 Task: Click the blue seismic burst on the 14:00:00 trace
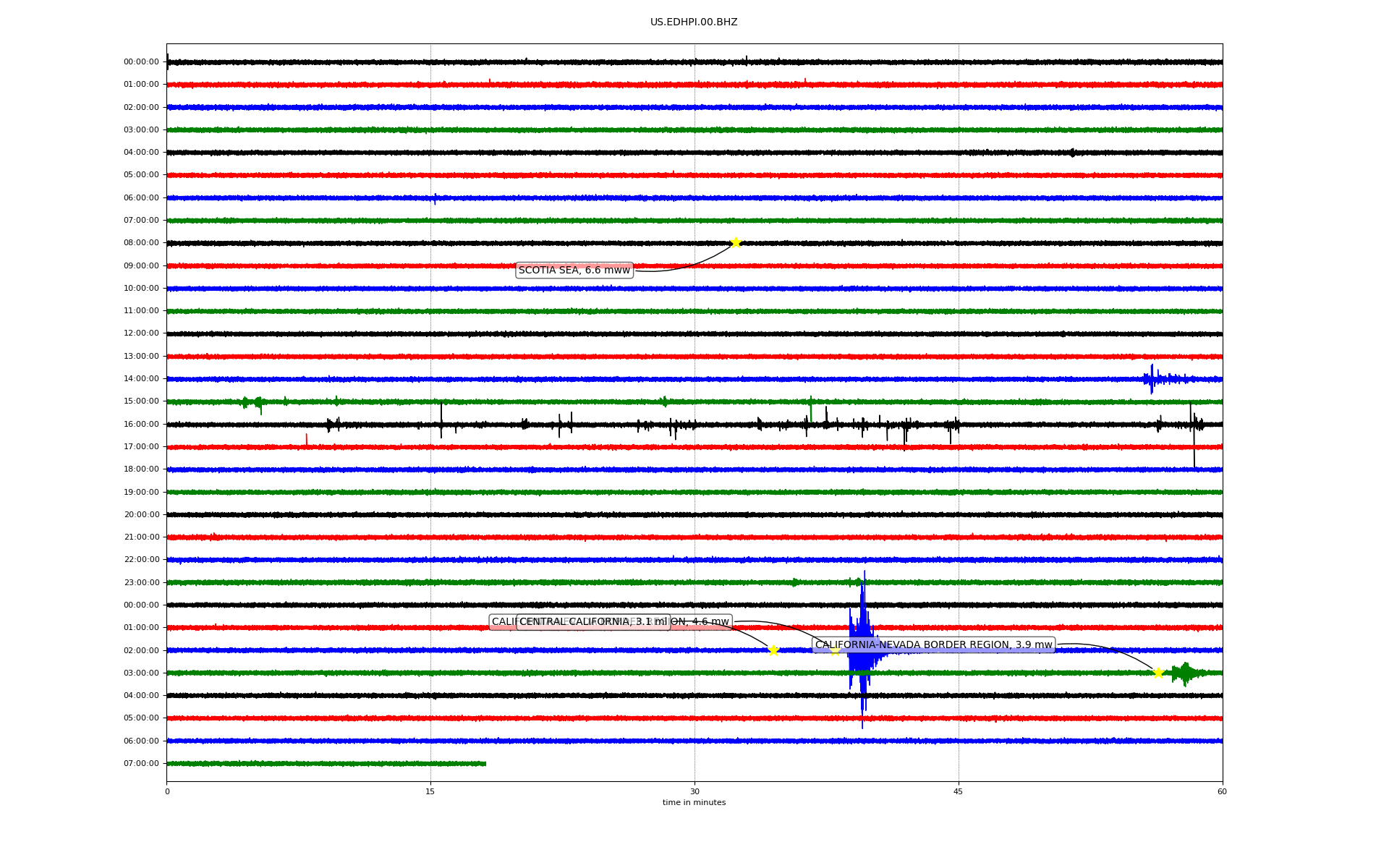[x=1157, y=379]
